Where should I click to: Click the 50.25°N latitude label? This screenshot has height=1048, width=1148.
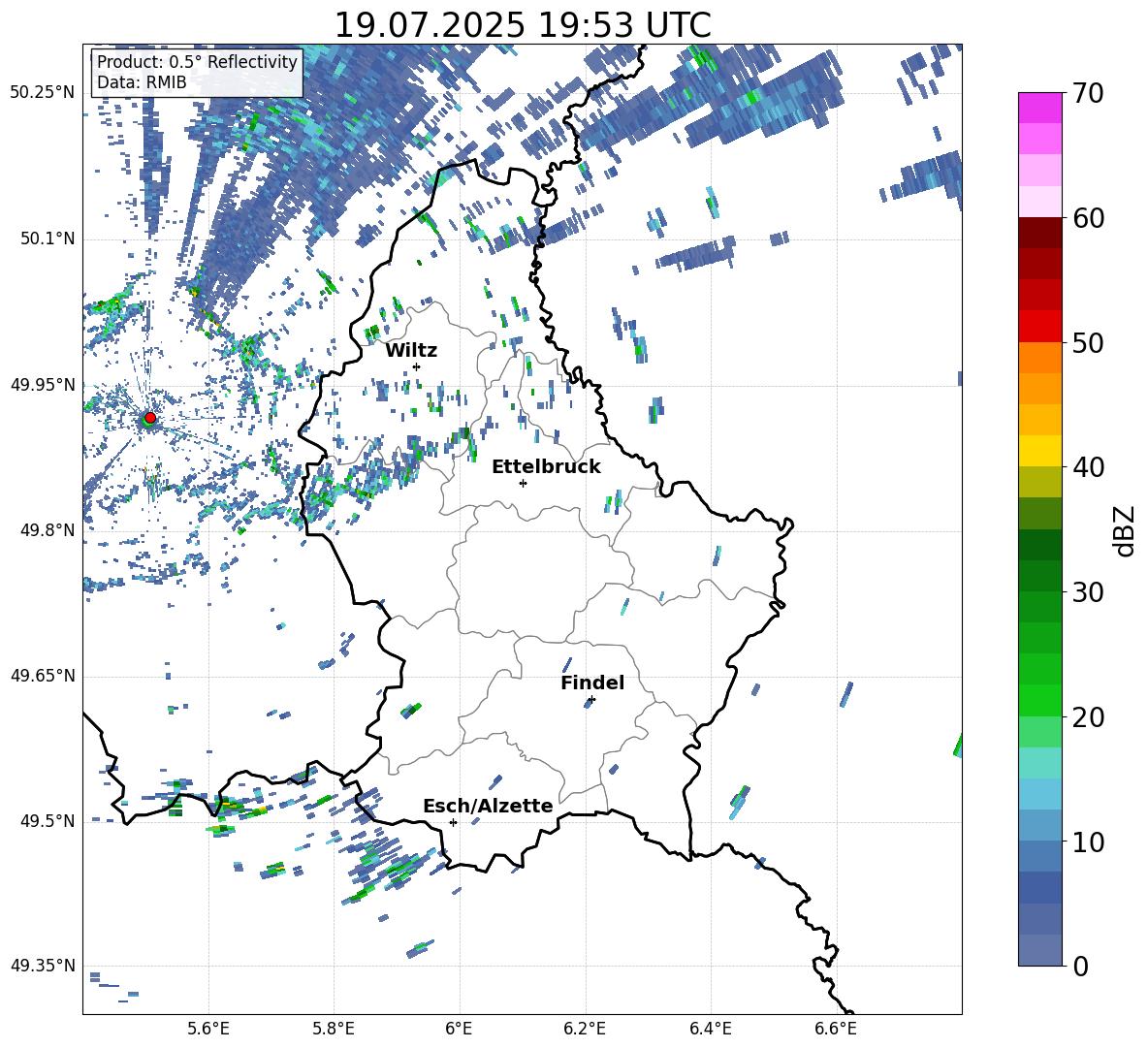tap(43, 93)
